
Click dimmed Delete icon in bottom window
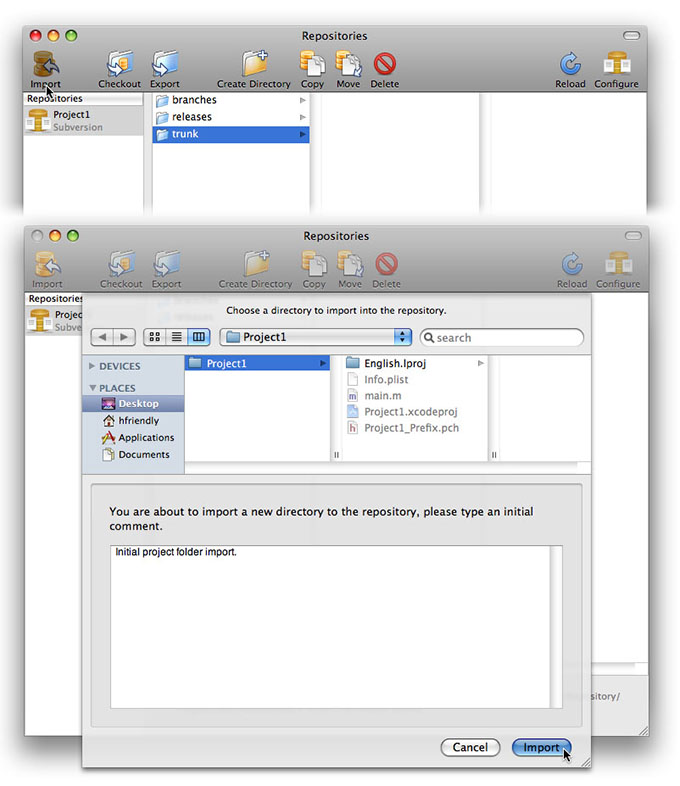pos(386,264)
